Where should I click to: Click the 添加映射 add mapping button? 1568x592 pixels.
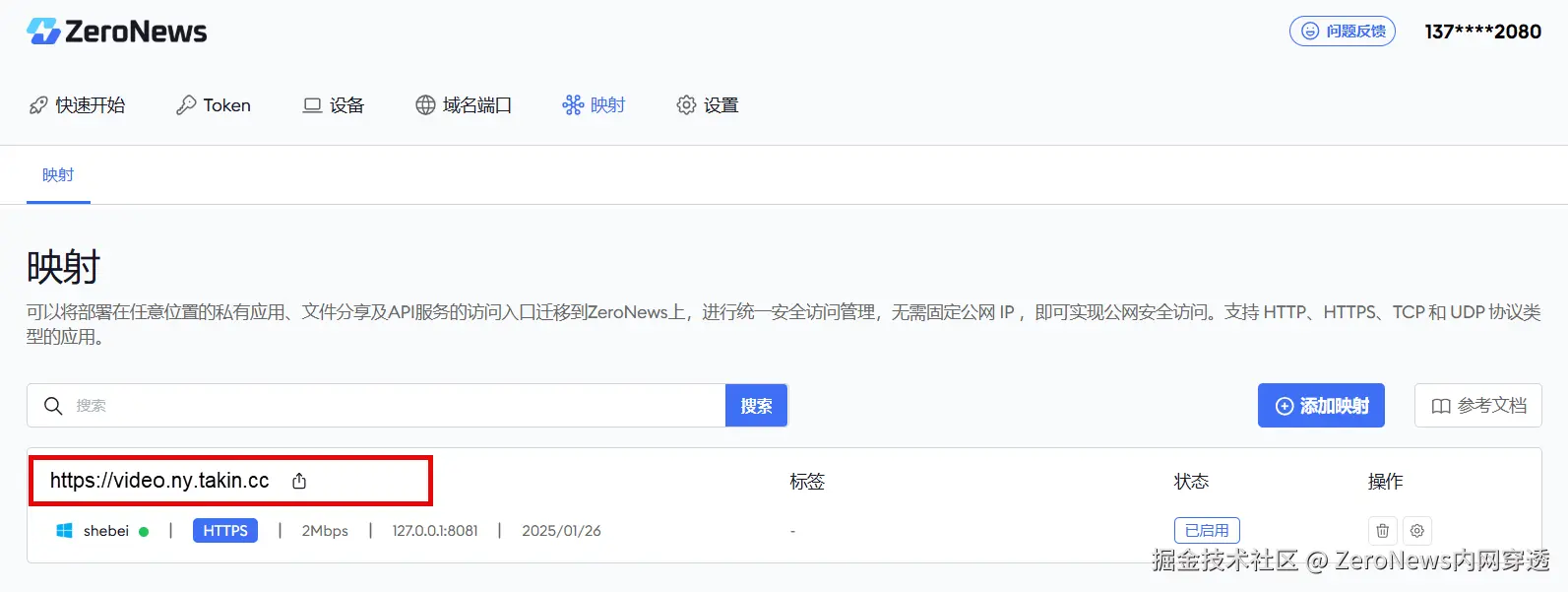pos(1321,406)
